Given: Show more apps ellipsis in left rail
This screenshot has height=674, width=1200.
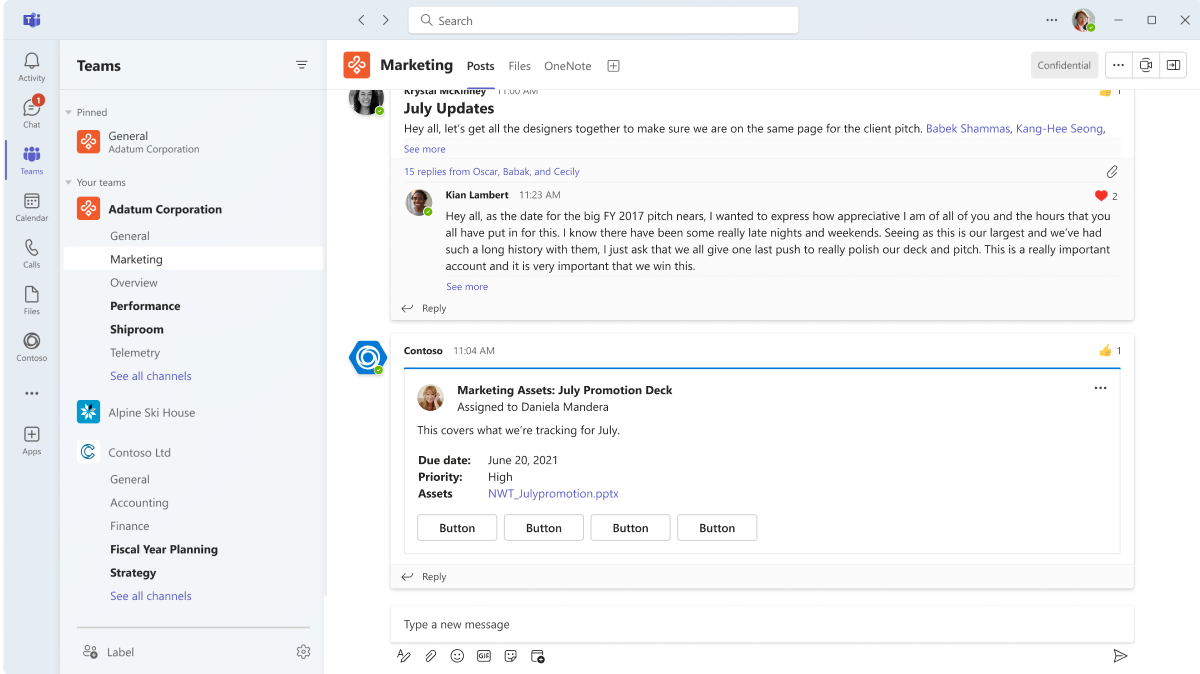Looking at the screenshot, I should pyautogui.click(x=31, y=393).
